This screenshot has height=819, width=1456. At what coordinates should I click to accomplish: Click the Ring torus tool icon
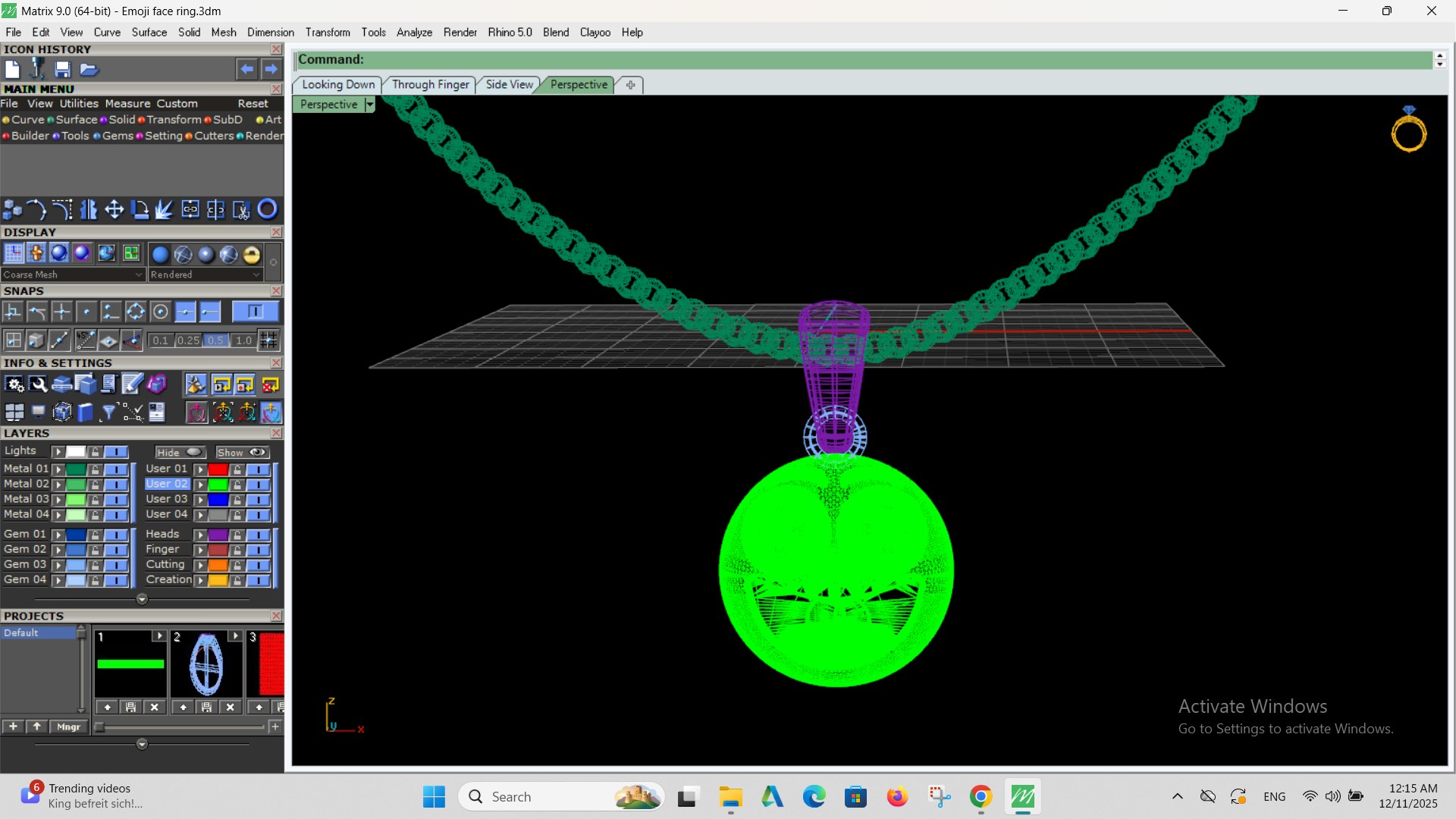click(268, 209)
